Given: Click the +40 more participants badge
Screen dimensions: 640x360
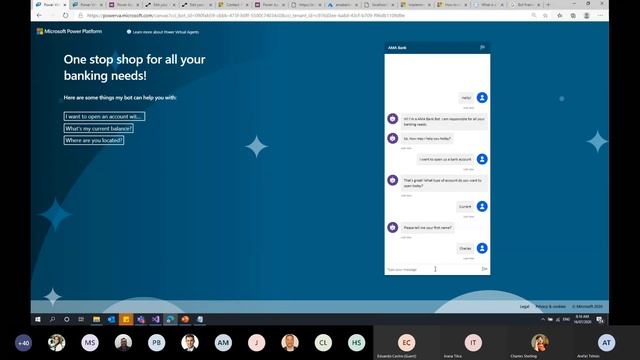Looking at the screenshot, I should click(23, 343).
